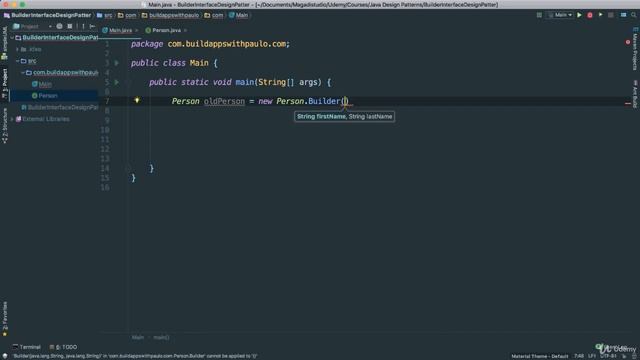
Task: Open the Main run configuration dropdown
Action: (x=560, y=15)
